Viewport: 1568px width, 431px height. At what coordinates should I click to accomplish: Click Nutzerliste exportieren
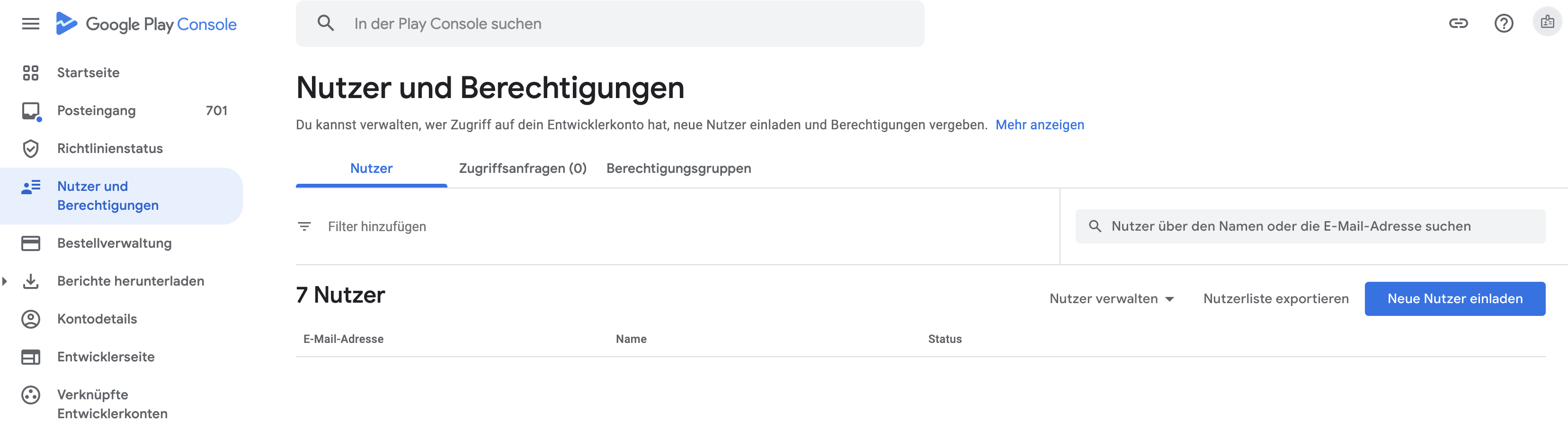[1276, 299]
